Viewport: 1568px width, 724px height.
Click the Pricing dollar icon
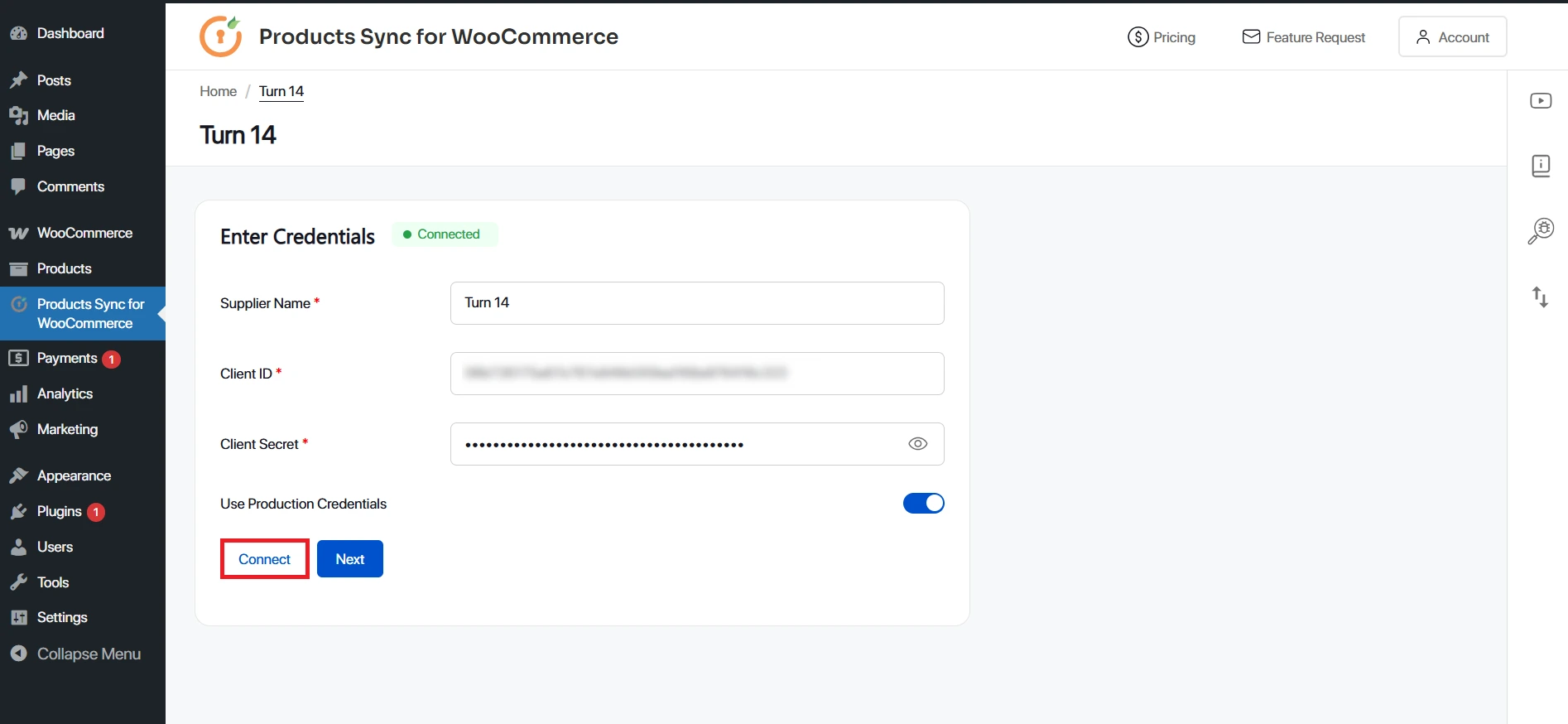pyautogui.click(x=1138, y=37)
